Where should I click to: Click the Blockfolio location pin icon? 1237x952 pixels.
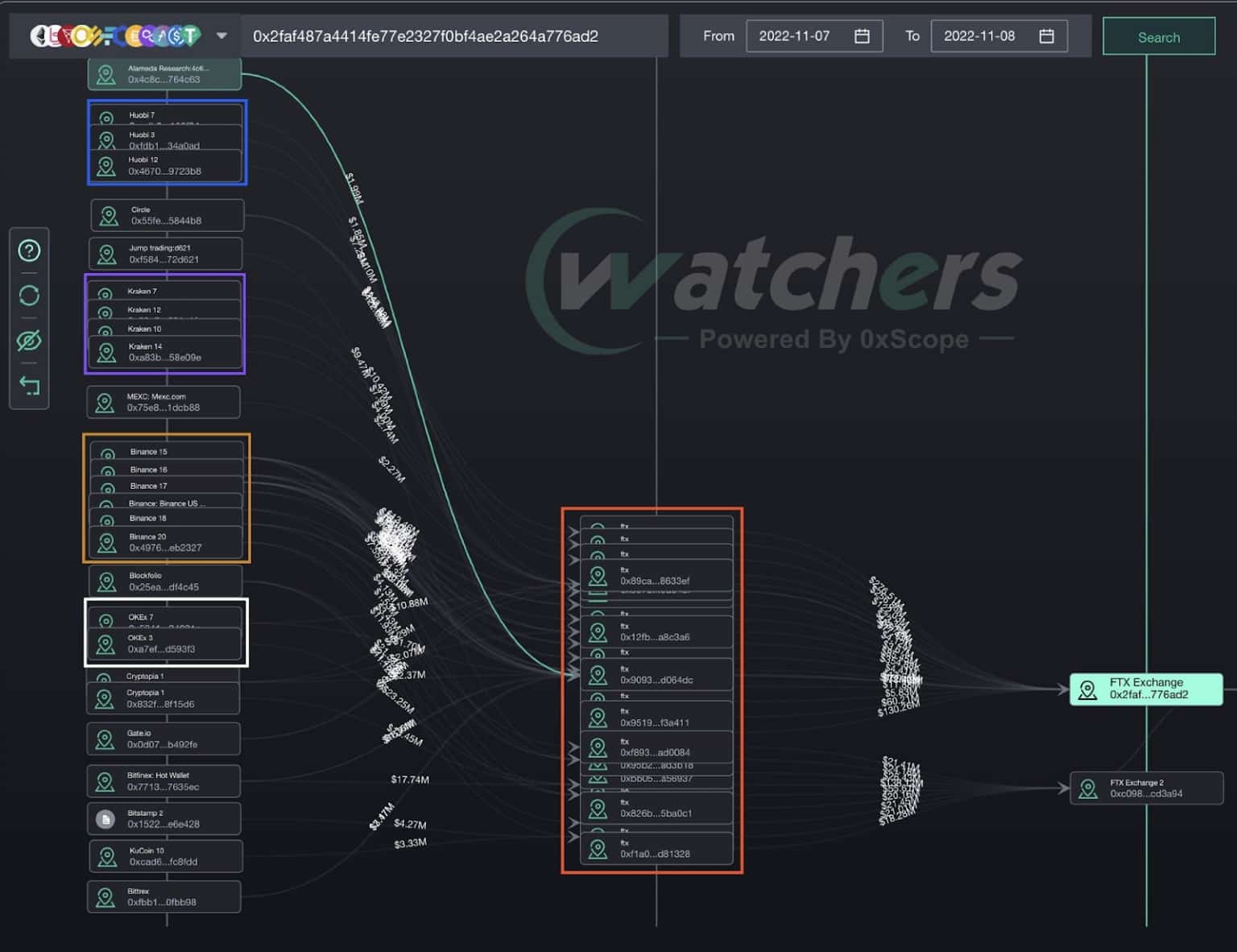[106, 582]
